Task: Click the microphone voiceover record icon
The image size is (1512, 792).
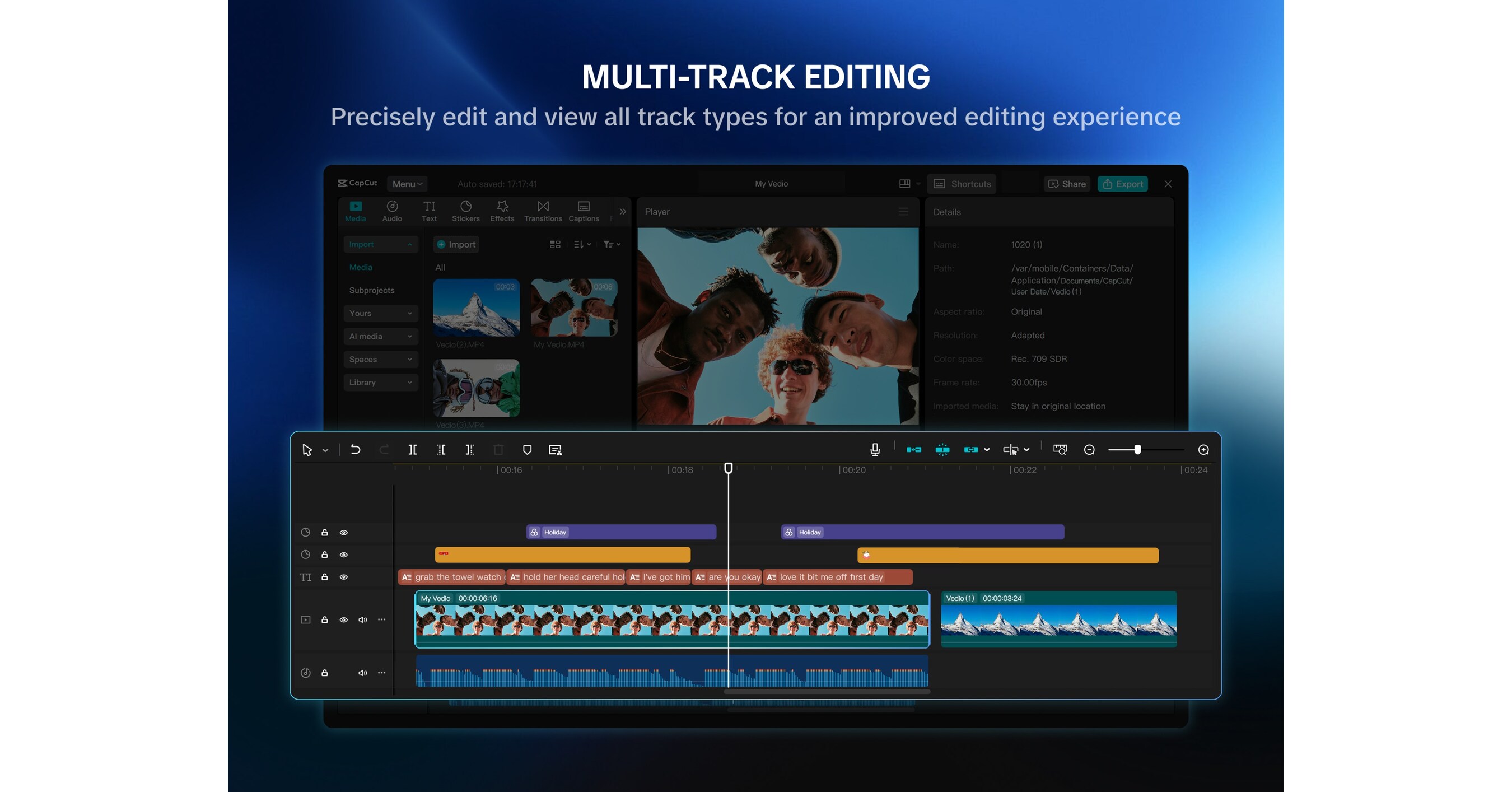Action: coord(875,450)
